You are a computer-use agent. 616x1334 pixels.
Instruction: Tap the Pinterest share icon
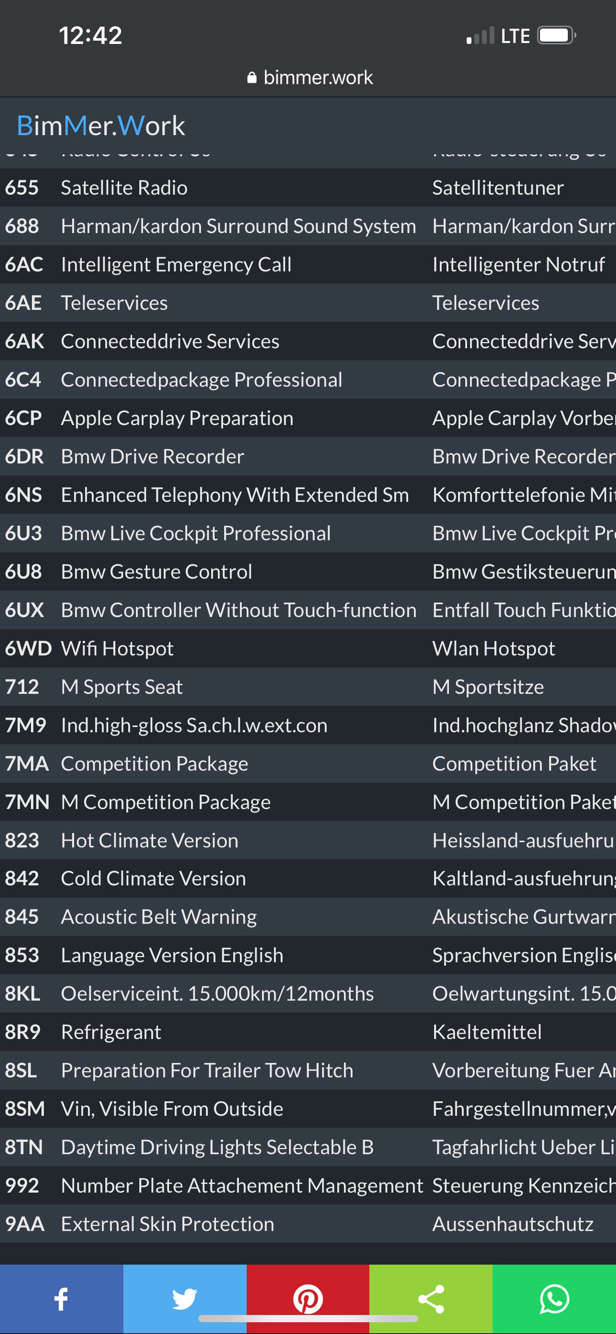(x=308, y=1298)
